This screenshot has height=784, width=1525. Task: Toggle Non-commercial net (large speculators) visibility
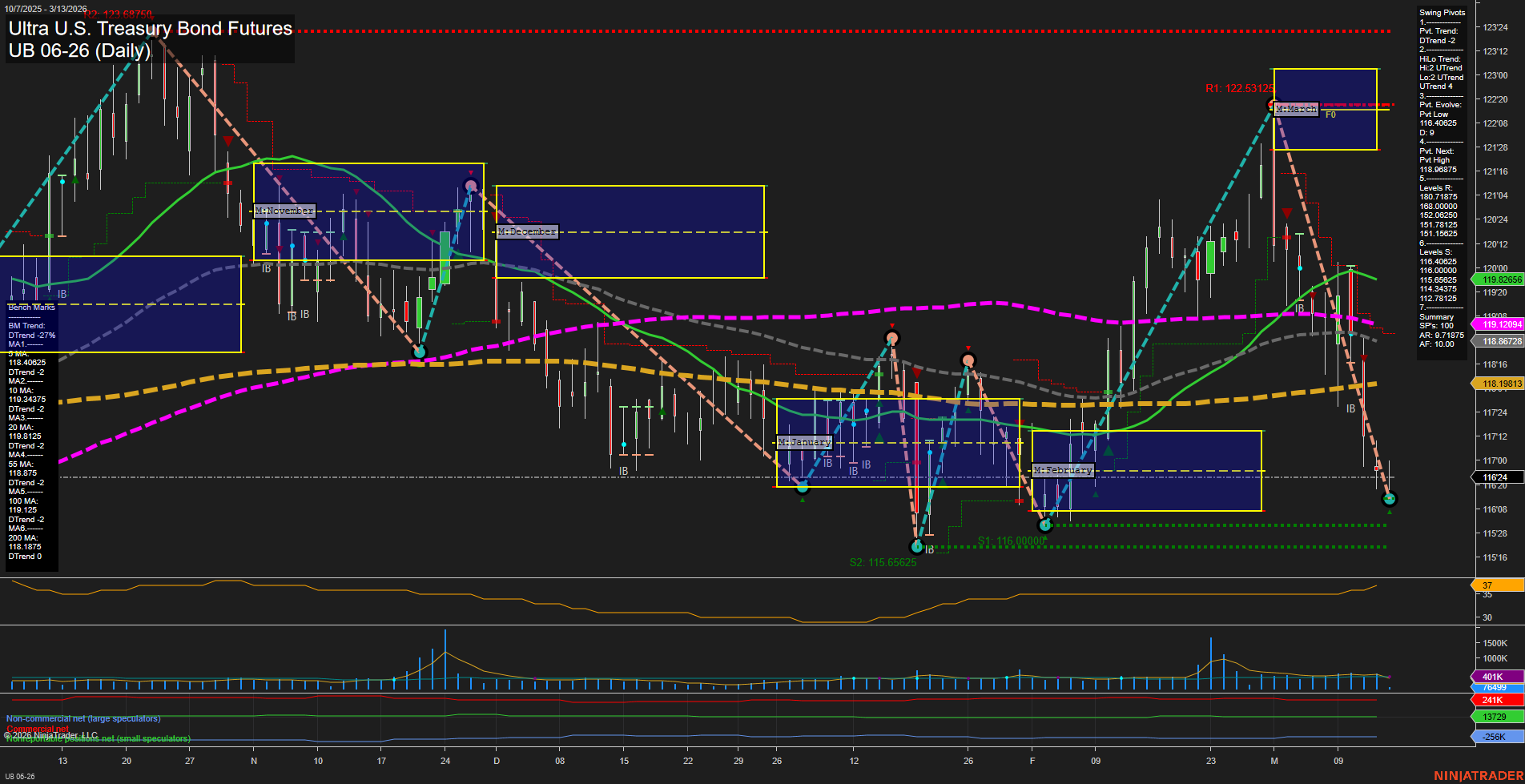click(82, 718)
